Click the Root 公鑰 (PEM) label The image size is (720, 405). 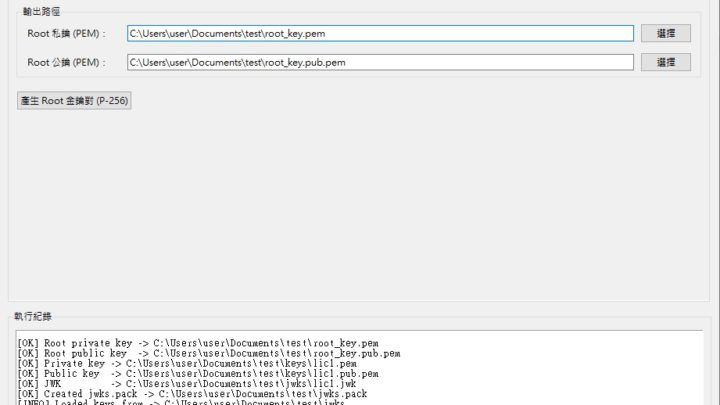click(67, 62)
